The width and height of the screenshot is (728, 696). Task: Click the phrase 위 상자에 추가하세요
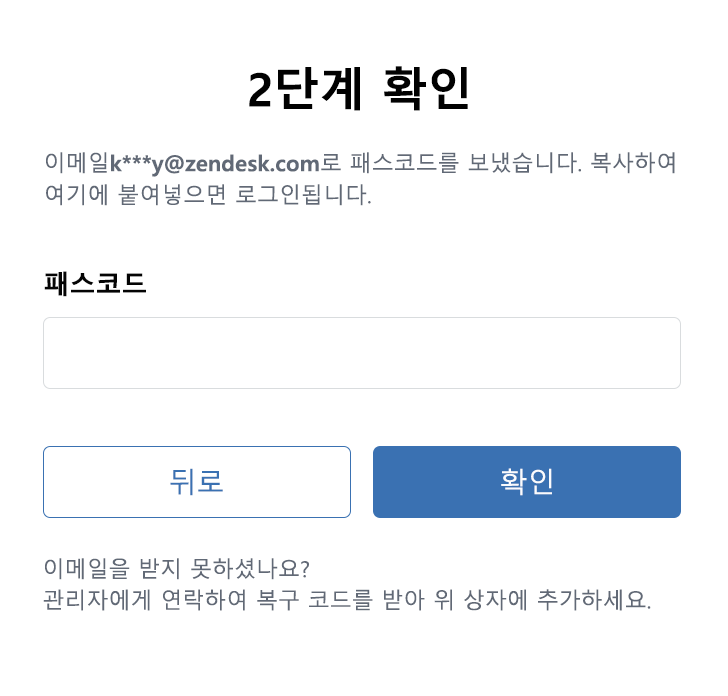tap(542, 599)
